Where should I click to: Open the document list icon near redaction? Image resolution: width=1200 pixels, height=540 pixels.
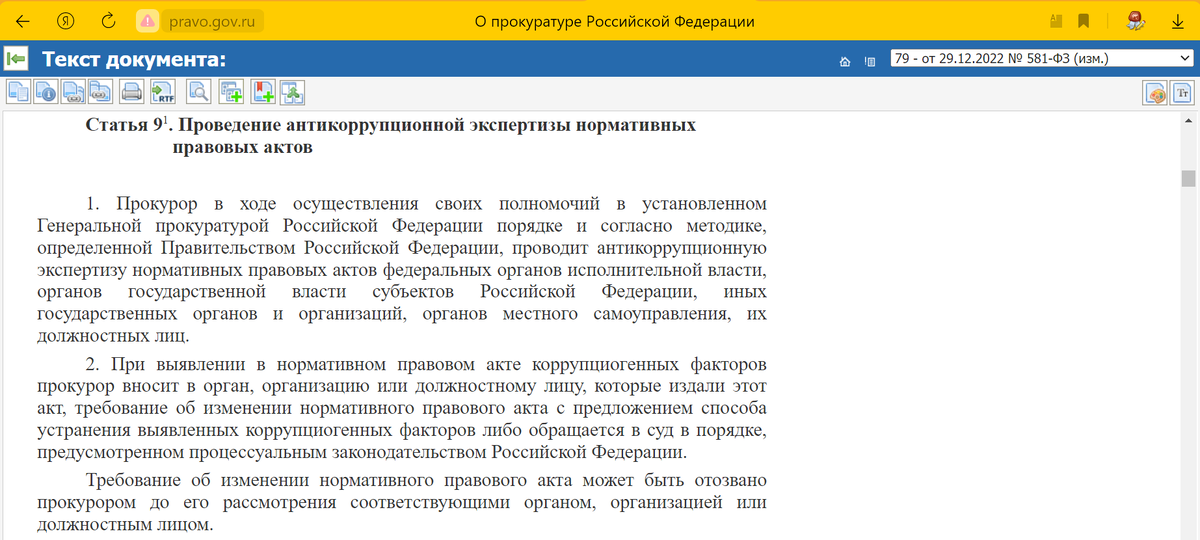tap(870, 62)
